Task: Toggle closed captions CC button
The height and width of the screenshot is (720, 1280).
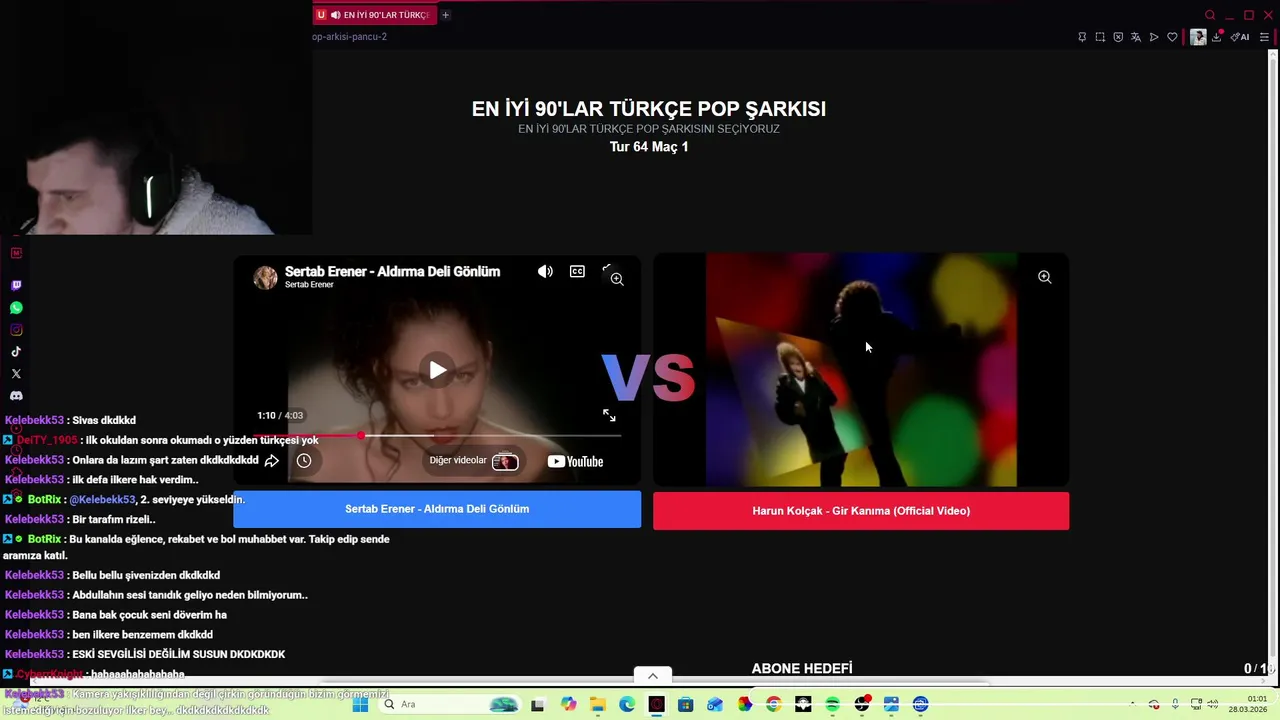Action: coord(577,271)
